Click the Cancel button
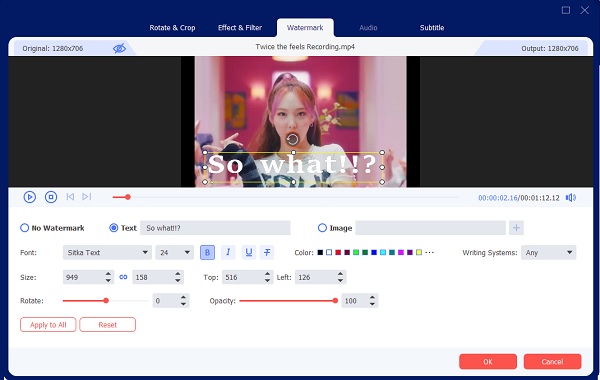 pos(553,362)
